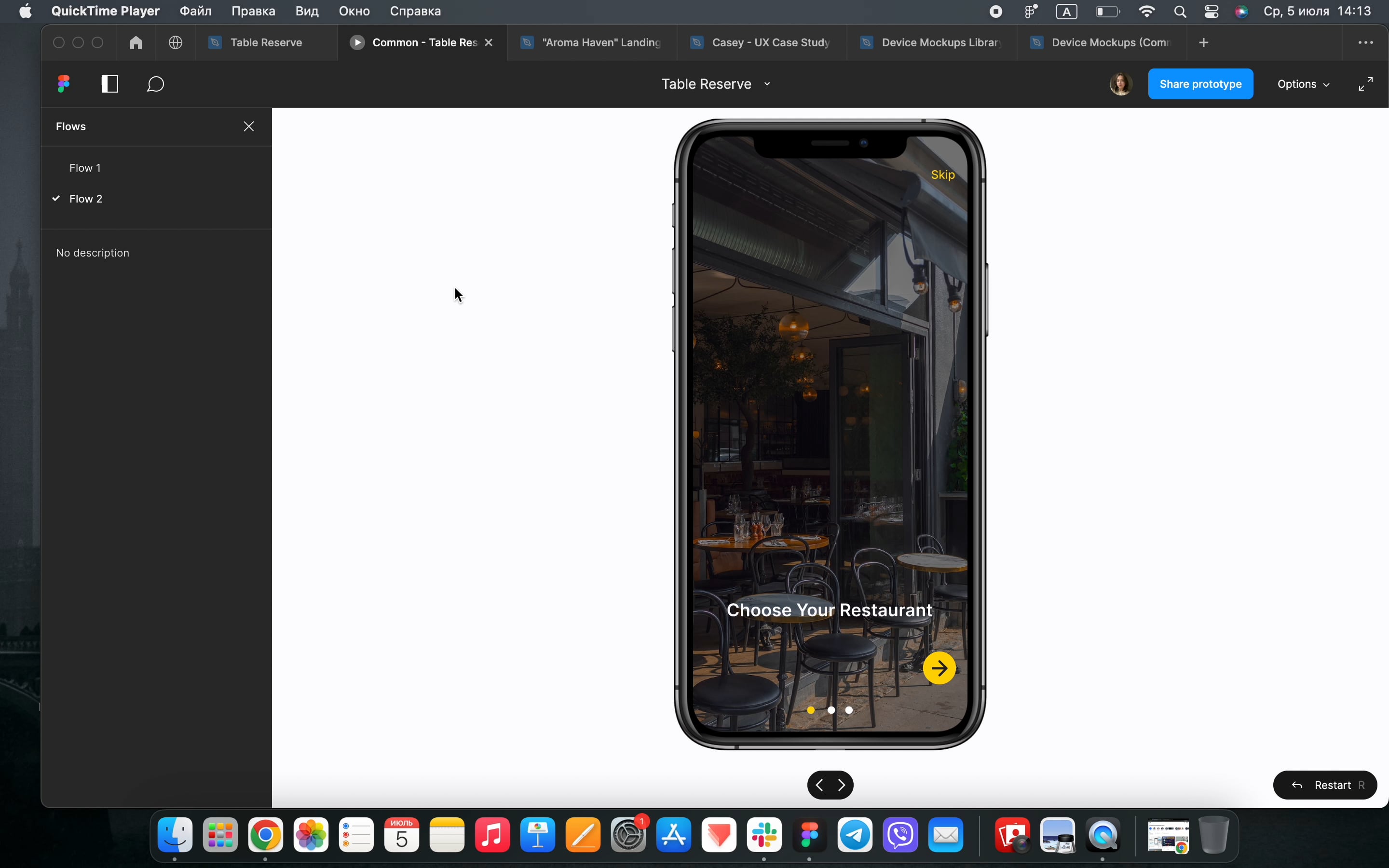Enter fullscreen with the expand arrows icon
This screenshot has width=1389, height=868.
pos(1365,84)
